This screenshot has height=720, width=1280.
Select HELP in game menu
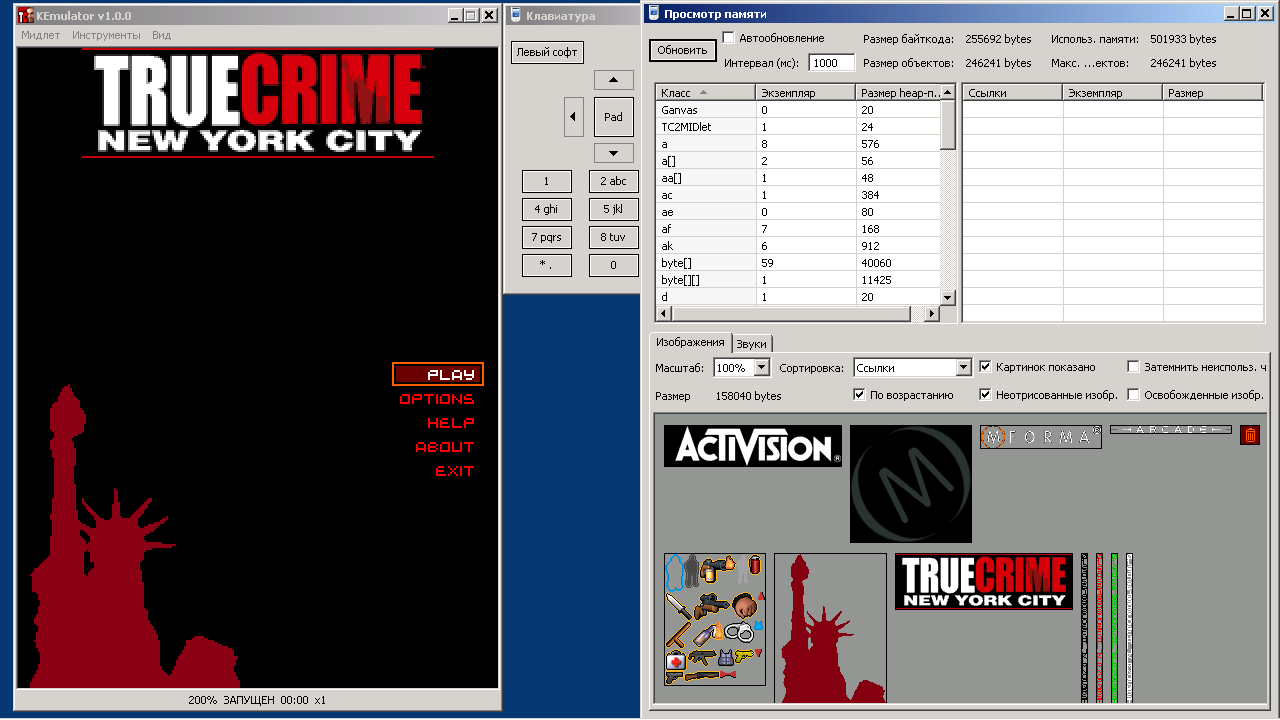pyautogui.click(x=450, y=423)
